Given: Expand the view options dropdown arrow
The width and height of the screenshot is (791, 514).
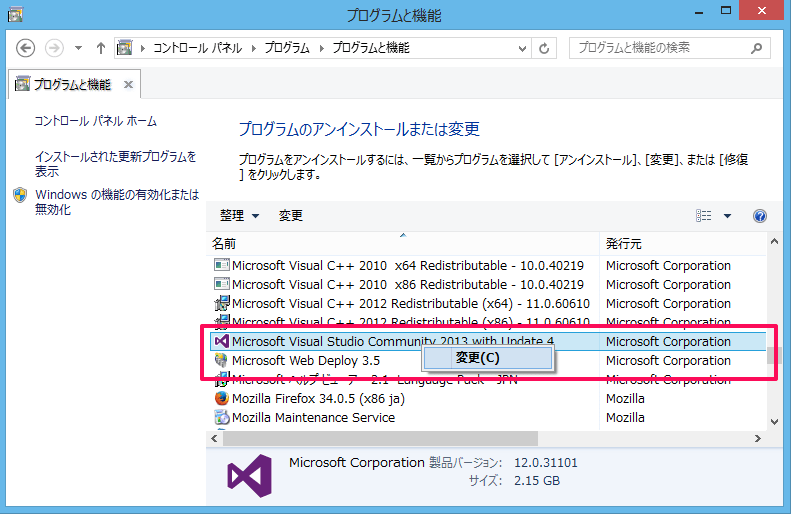Looking at the screenshot, I should pos(727,216).
